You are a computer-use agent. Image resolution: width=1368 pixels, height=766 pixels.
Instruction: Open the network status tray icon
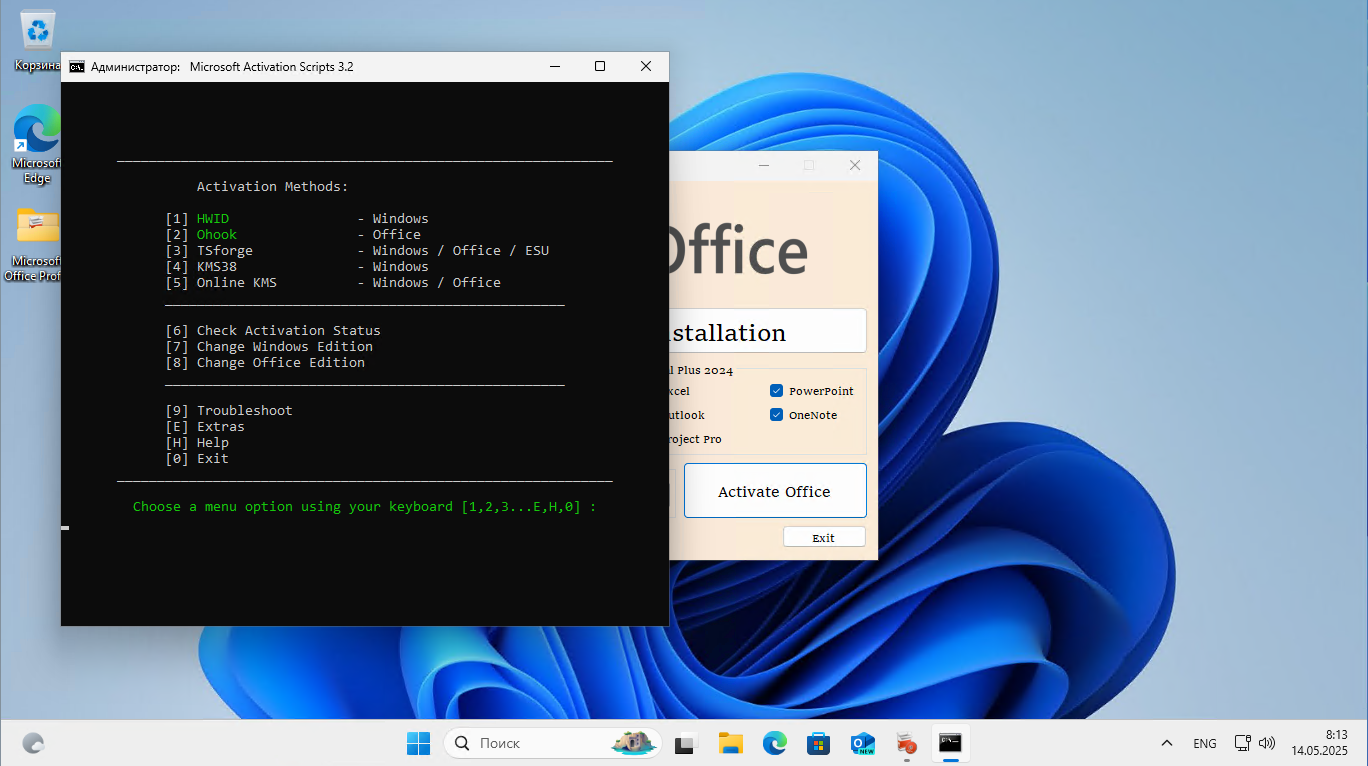point(1243,743)
